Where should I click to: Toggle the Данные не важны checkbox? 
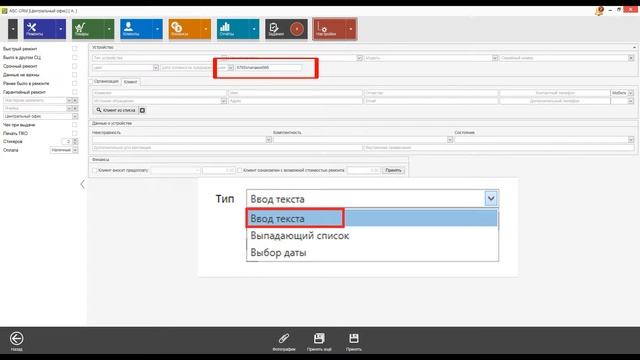(75, 75)
